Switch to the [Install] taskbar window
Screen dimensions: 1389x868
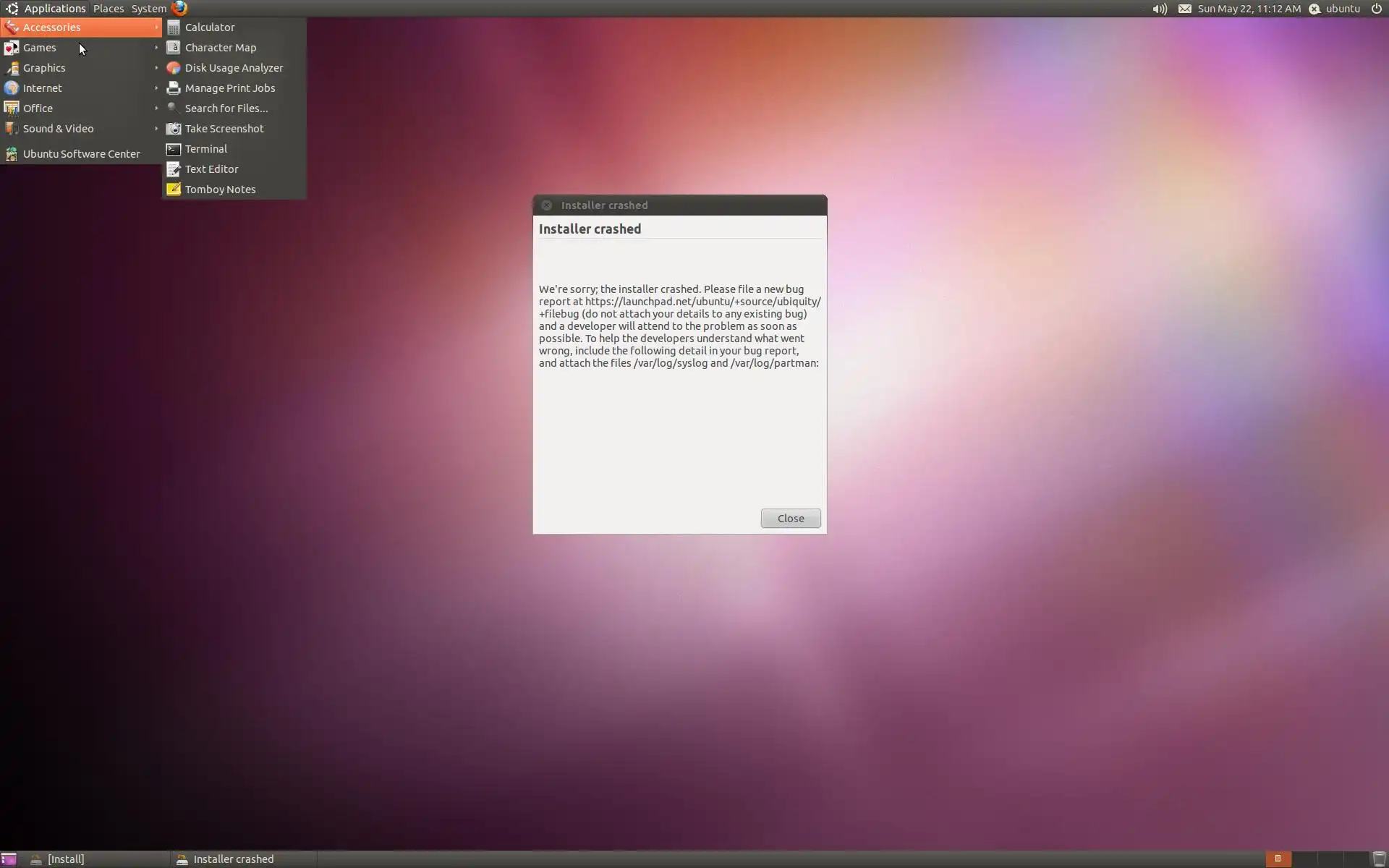tap(65, 859)
